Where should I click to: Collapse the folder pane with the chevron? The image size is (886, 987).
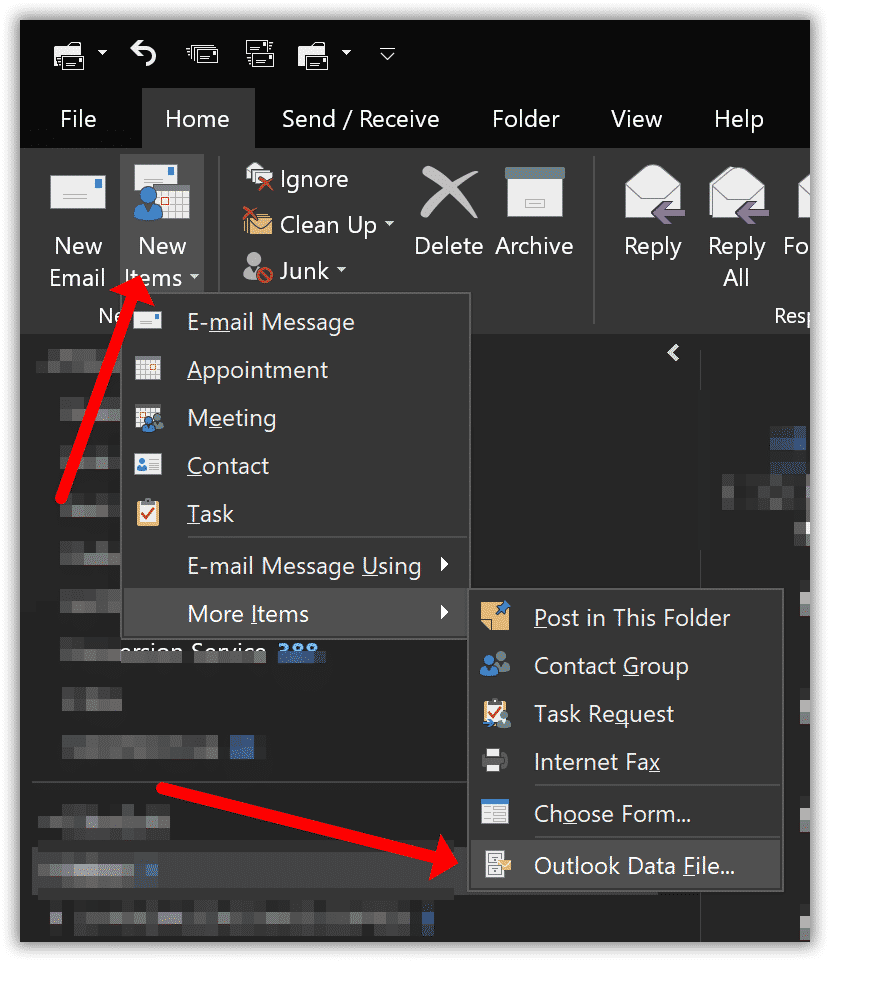[x=674, y=352]
